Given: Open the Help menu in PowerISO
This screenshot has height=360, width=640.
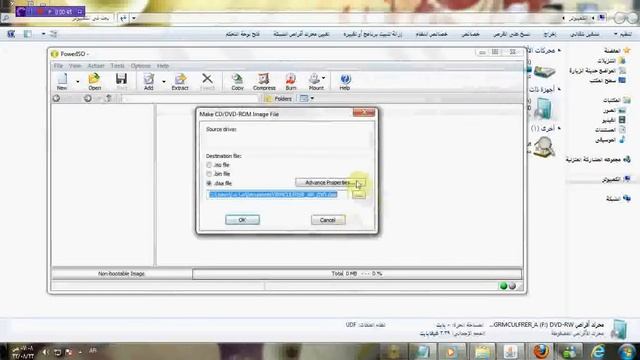Looking at the screenshot, I should [163, 66].
